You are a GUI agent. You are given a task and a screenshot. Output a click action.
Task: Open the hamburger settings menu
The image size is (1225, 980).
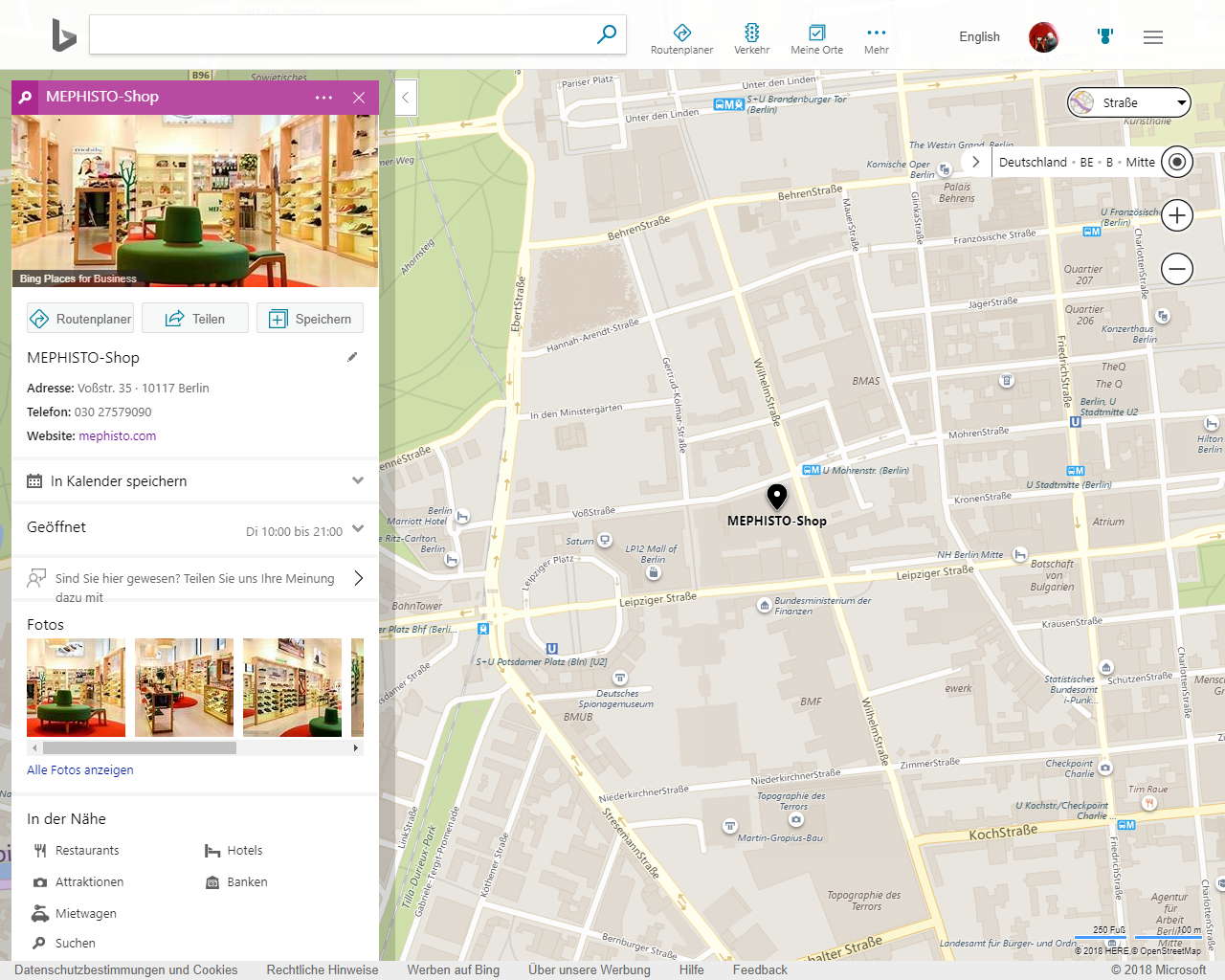(1153, 37)
